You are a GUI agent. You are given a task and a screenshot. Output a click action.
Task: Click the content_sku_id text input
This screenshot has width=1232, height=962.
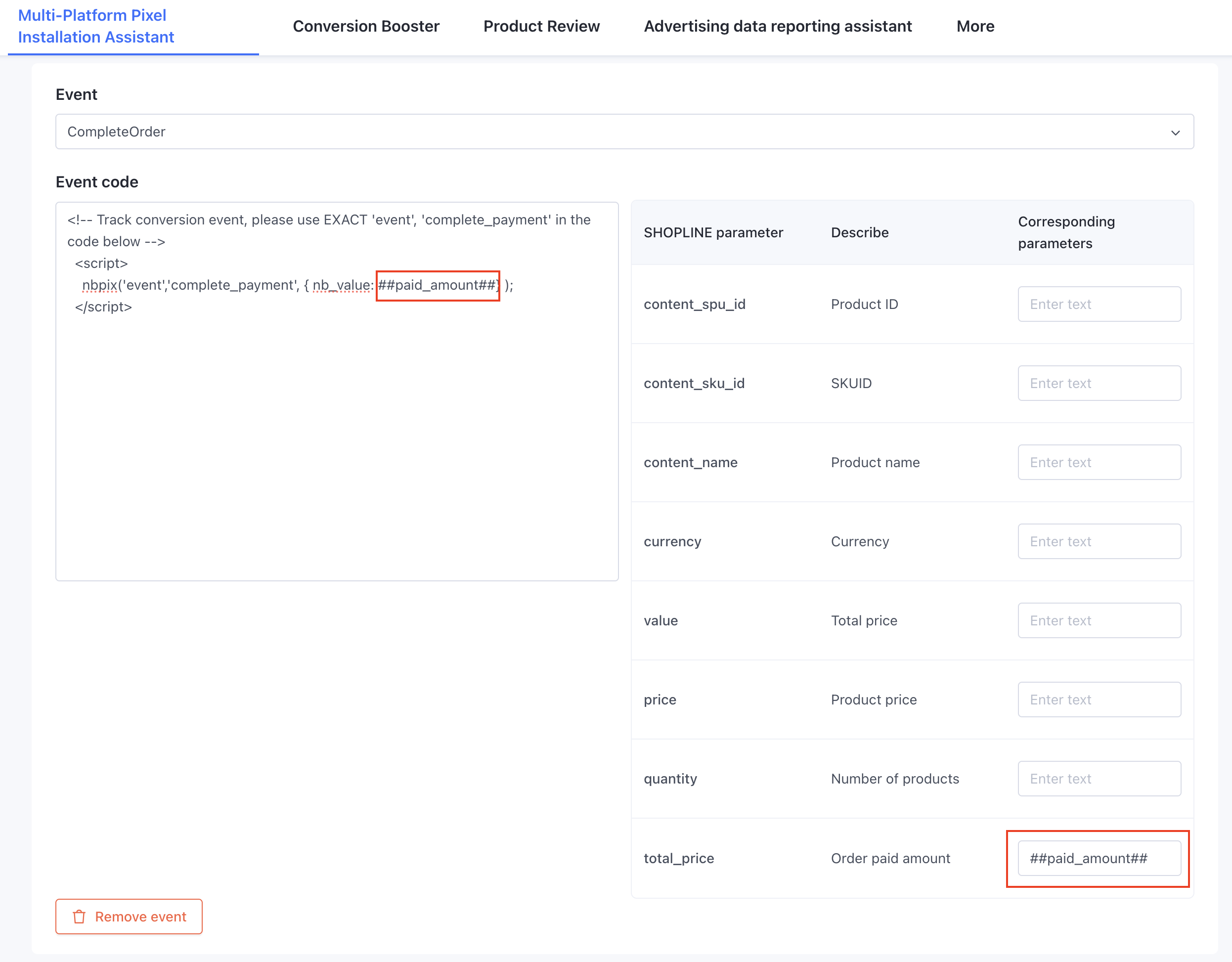pyautogui.click(x=1099, y=383)
